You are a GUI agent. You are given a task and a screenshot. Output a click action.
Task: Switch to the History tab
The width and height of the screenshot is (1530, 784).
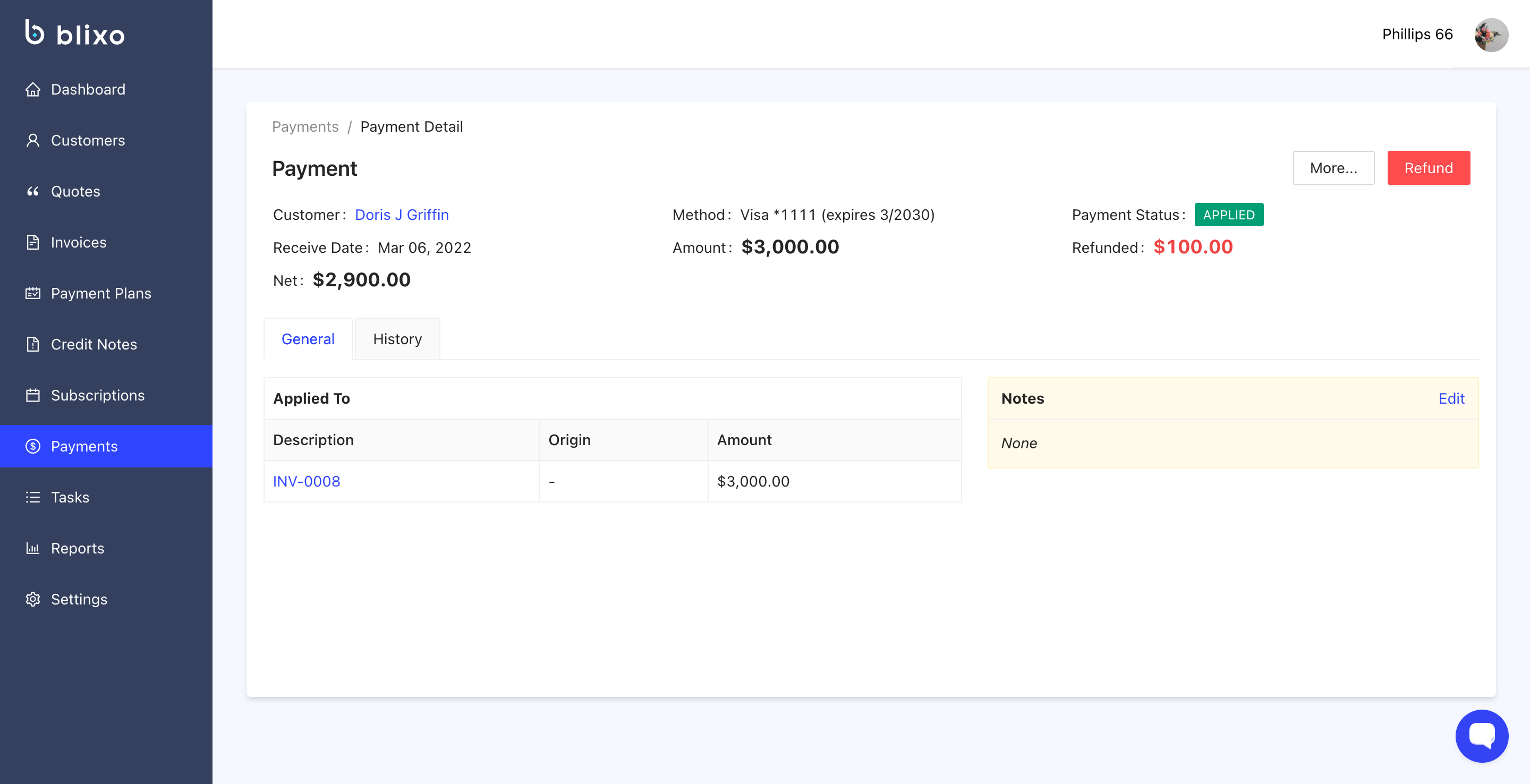pos(397,339)
